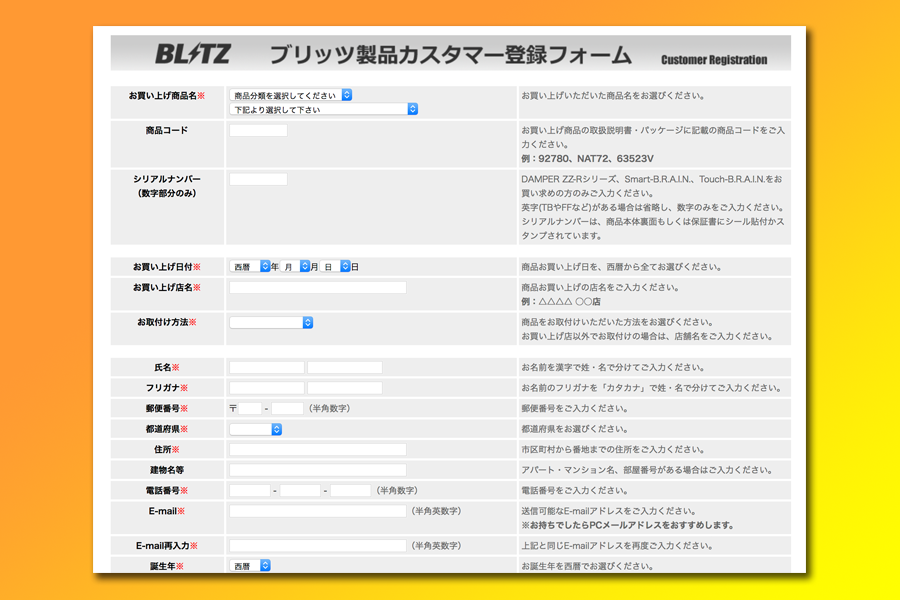Open the 誕生年 西暦 birth year dropdown
900x600 pixels.
(x=250, y=566)
